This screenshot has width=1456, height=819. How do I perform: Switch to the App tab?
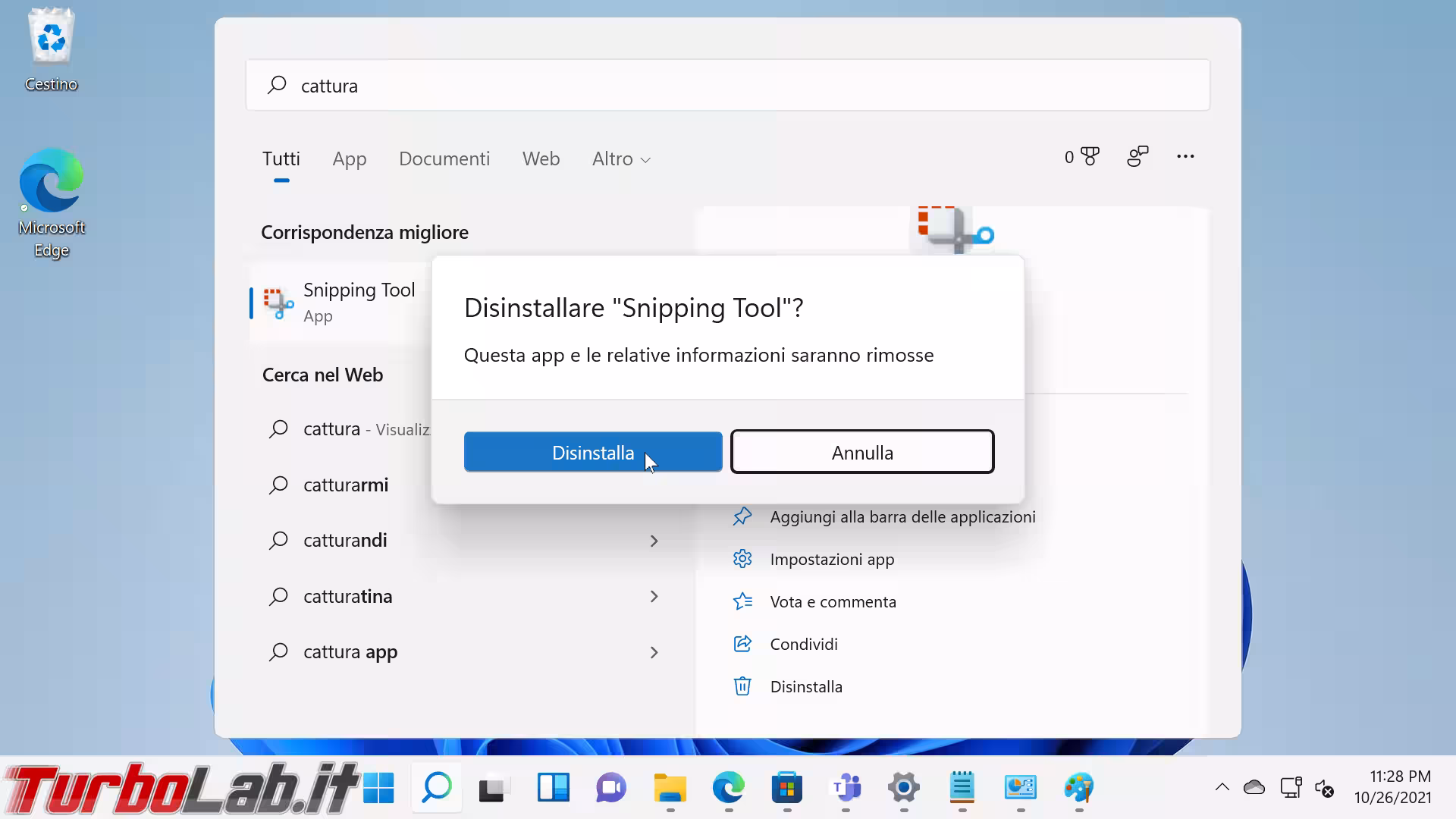(x=349, y=159)
